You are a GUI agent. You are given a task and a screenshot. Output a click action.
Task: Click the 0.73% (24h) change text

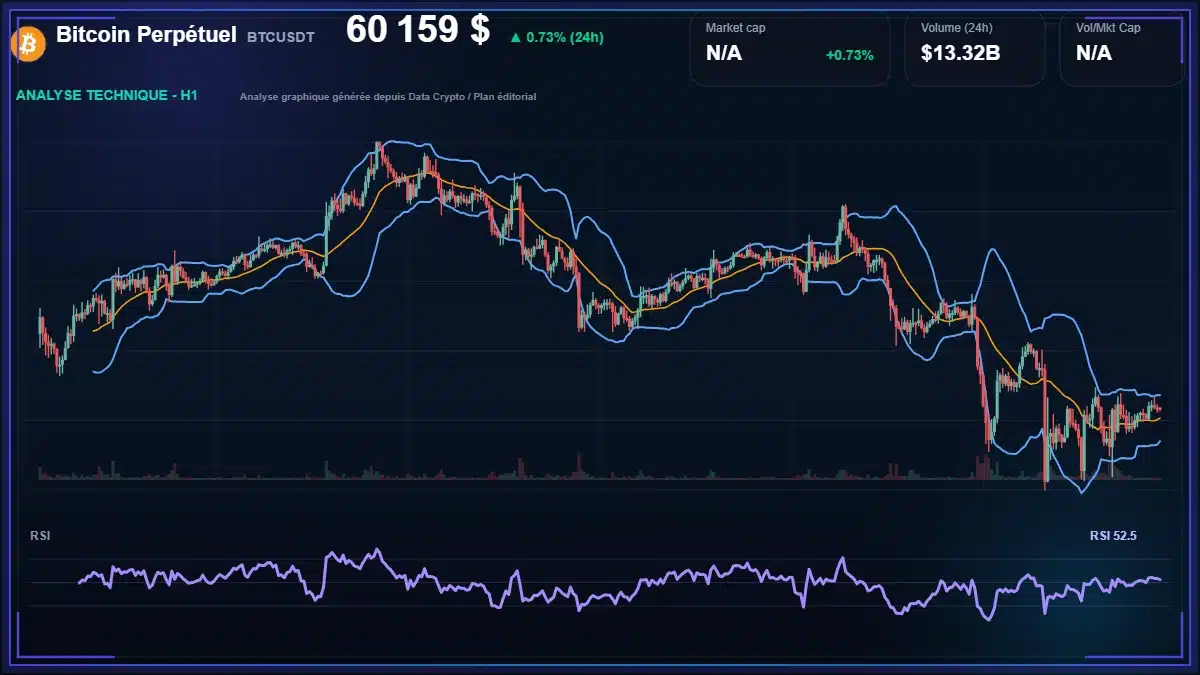click(x=565, y=37)
